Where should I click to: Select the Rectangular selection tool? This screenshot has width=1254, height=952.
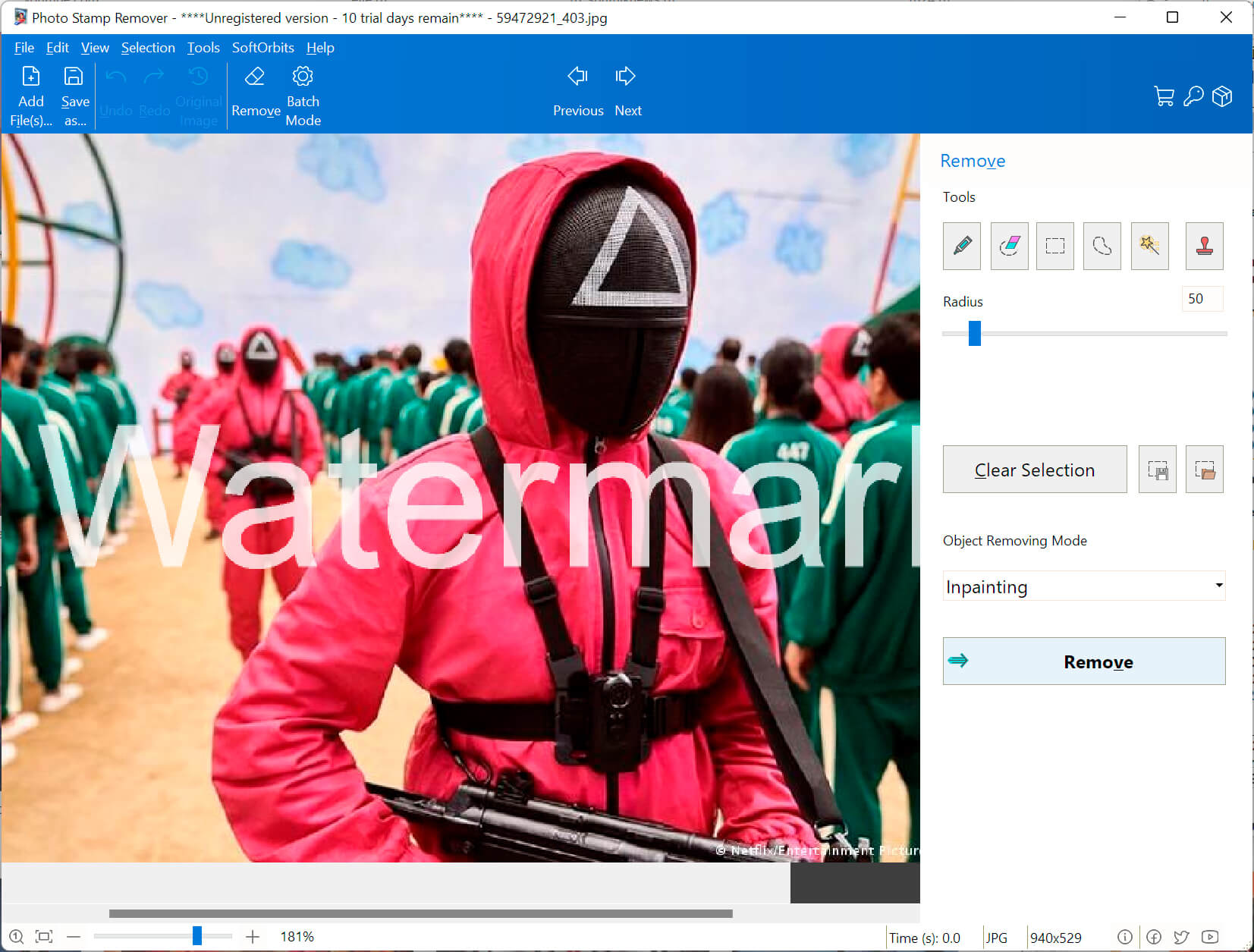tap(1055, 246)
